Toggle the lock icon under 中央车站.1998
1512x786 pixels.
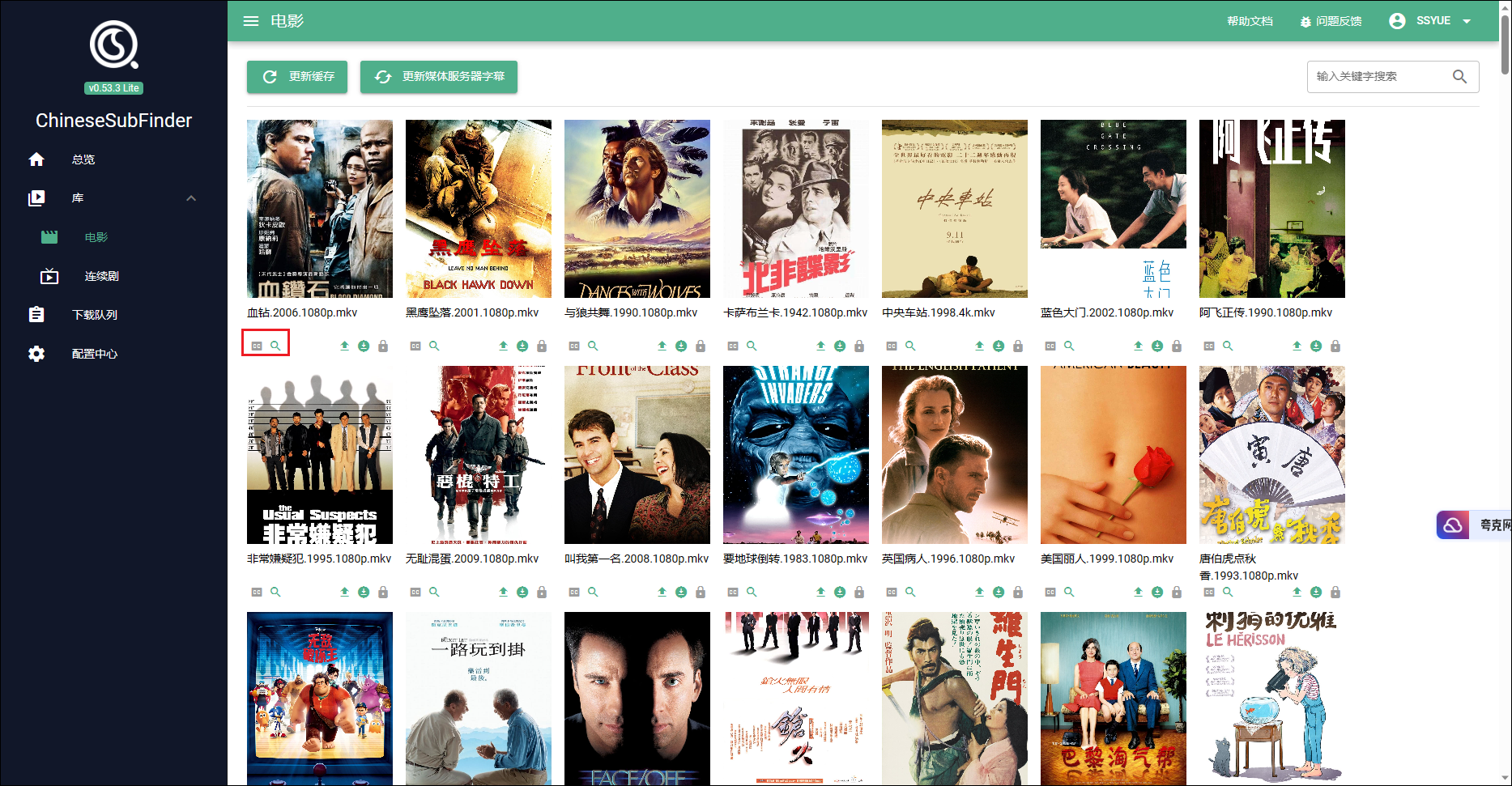pyautogui.click(x=1018, y=346)
